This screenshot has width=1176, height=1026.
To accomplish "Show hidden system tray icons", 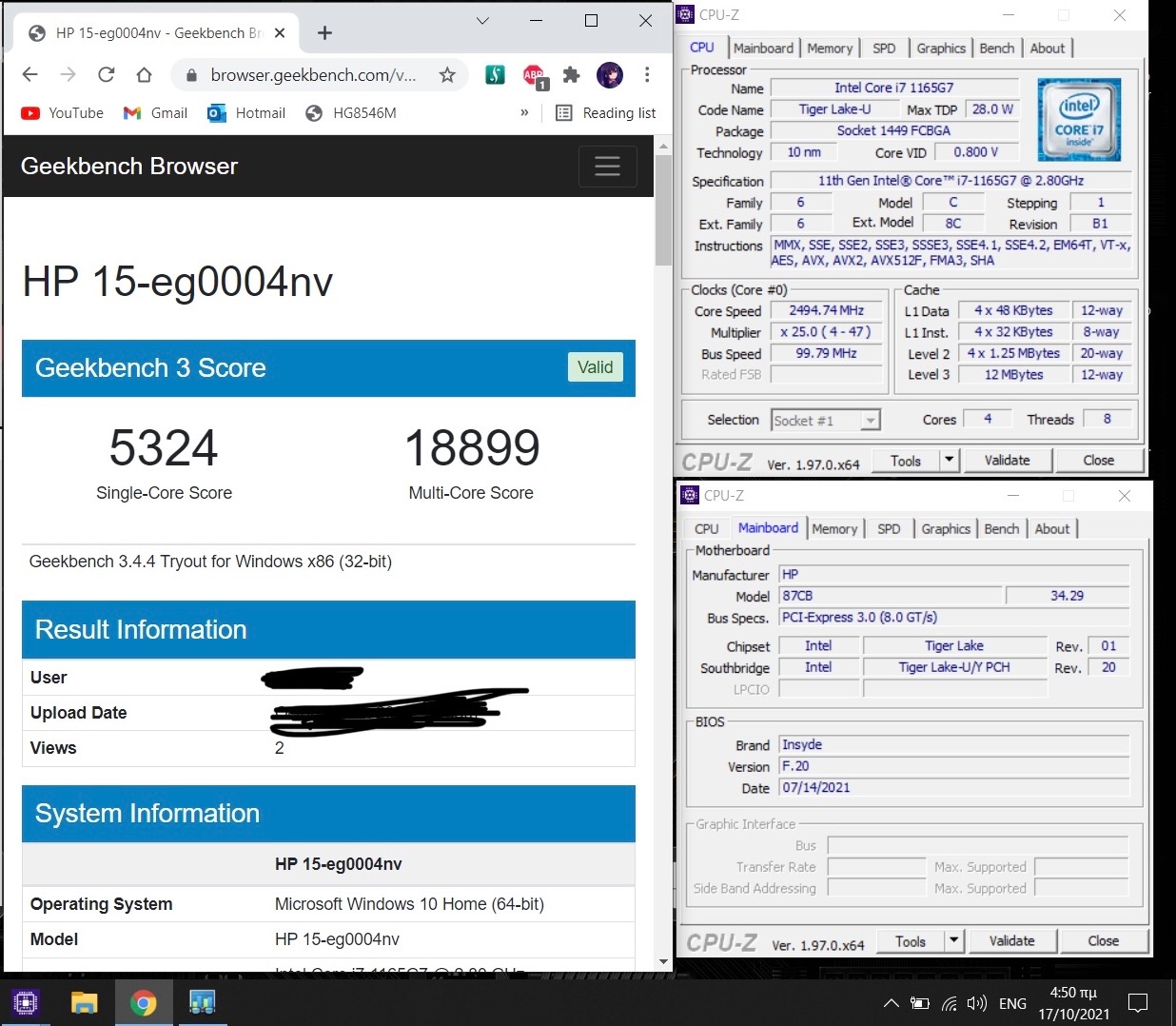I will click(x=892, y=1003).
